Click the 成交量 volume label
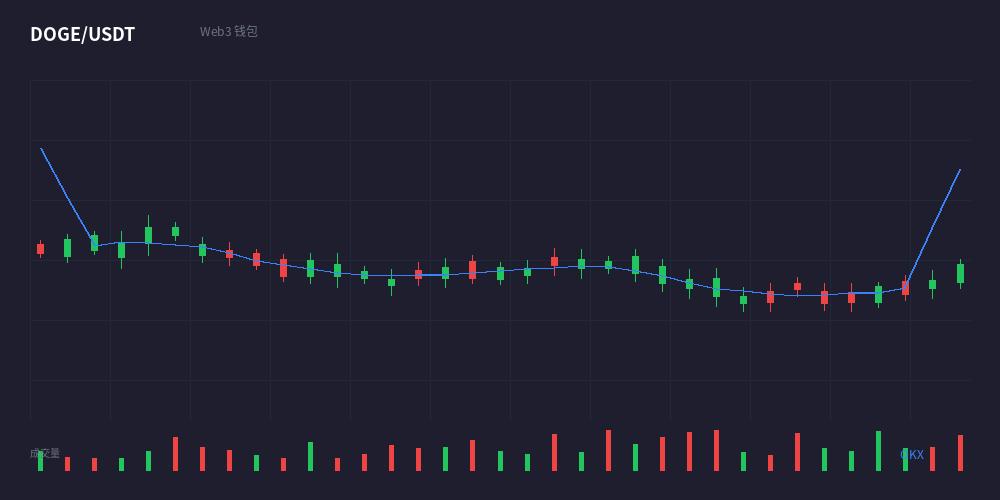Image resolution: width=1000 pixels, height=500 pixels. click(45, 453)
